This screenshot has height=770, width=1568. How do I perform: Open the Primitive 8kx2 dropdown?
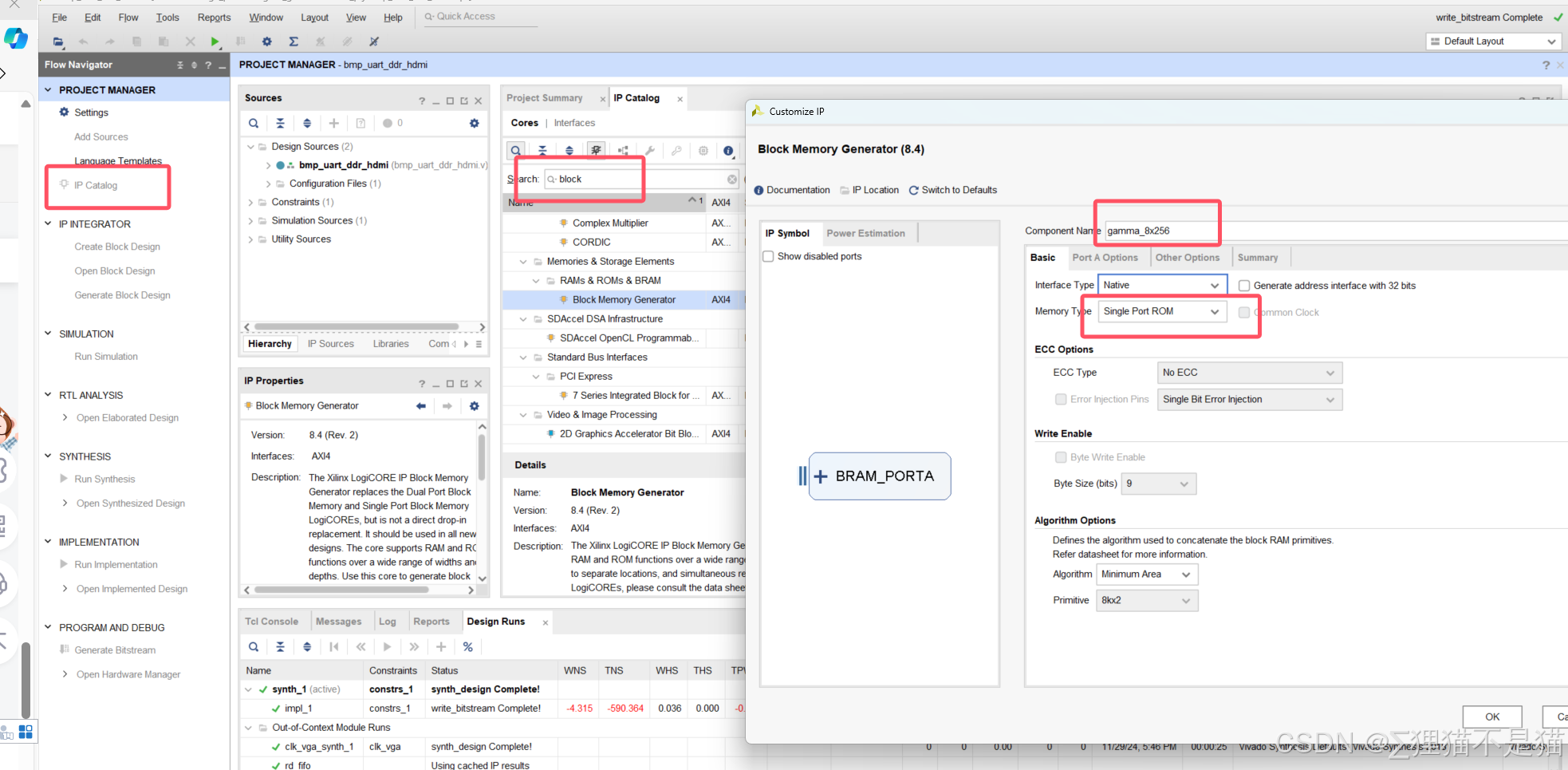pos(1147,601)
